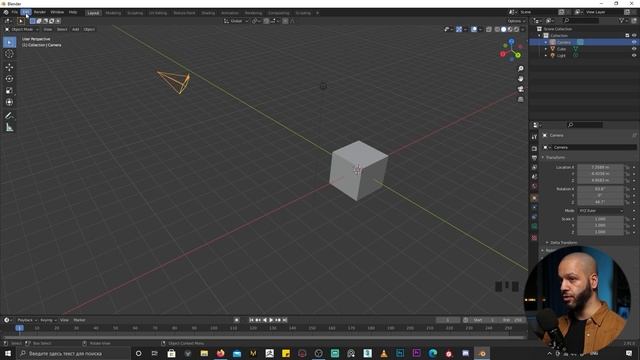
Task: Enable Rendered viewport shading
Action: 516,29
